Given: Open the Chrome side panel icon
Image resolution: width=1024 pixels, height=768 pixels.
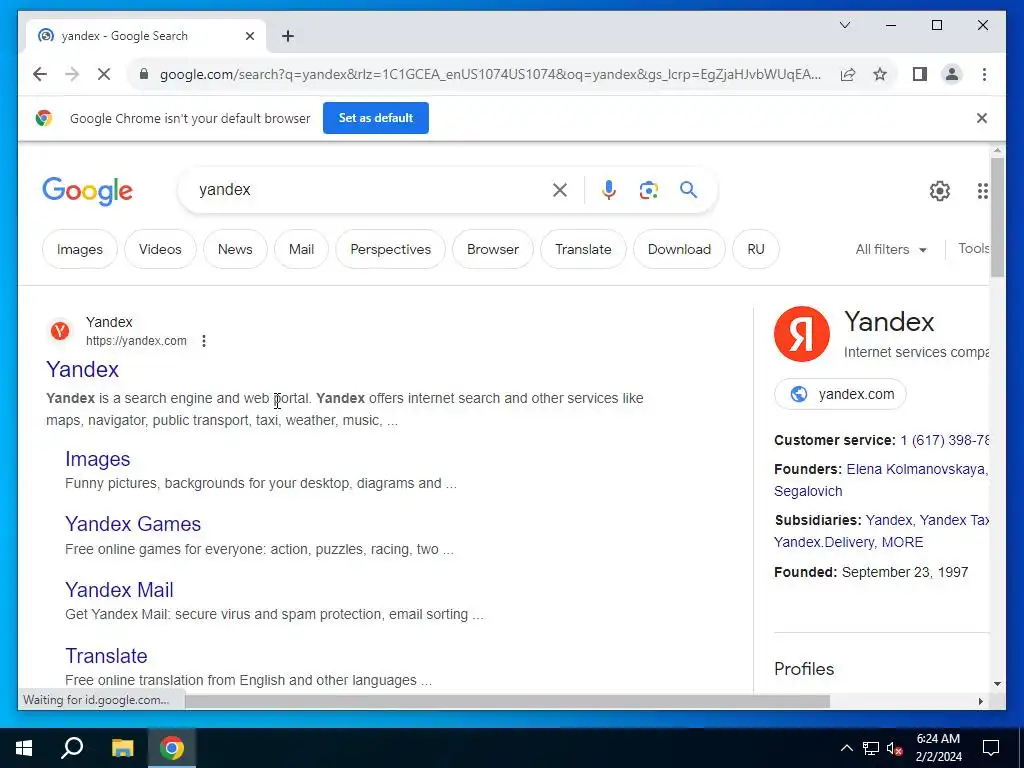Looking at the screenshot, I should 920,74.
